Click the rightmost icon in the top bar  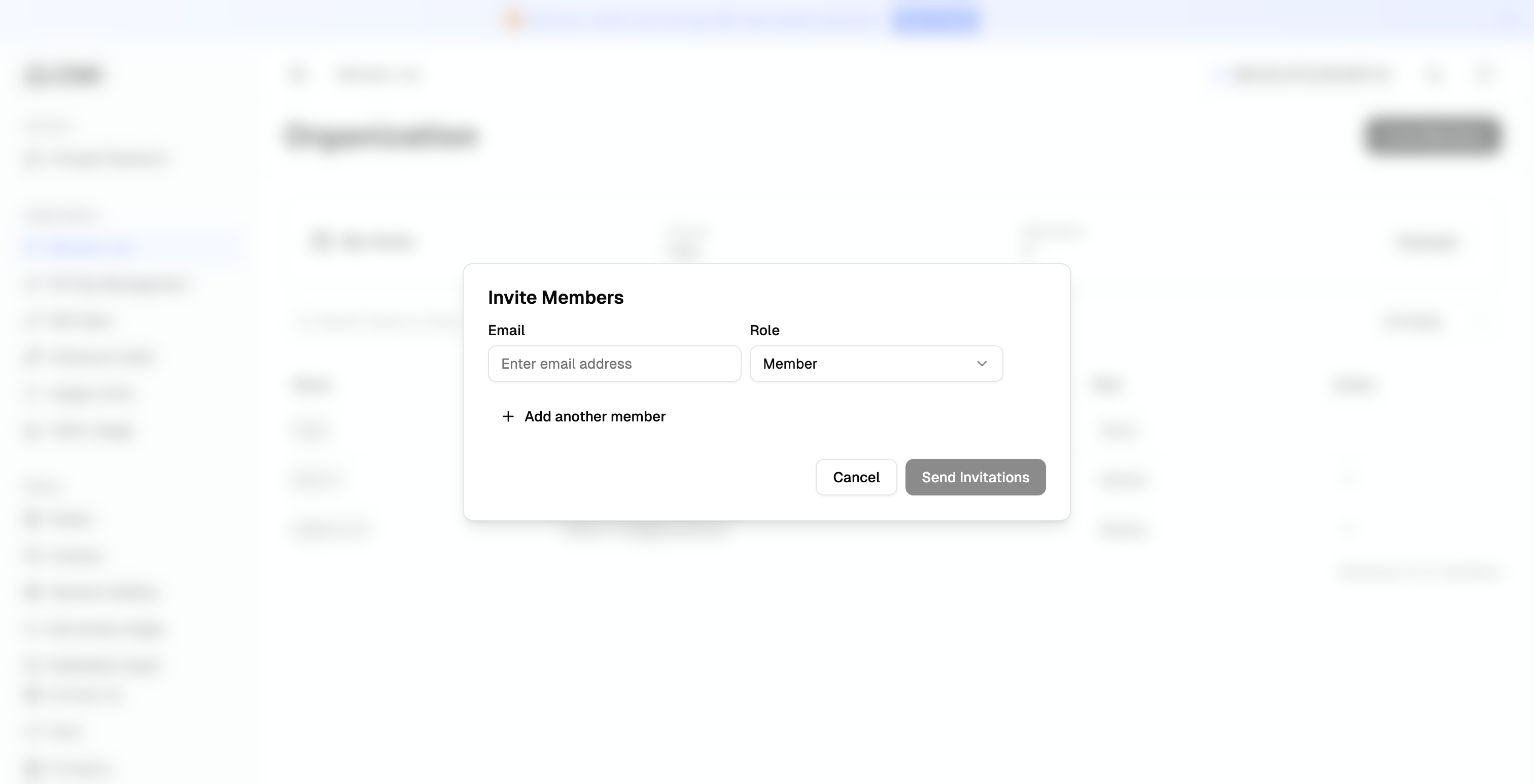(x=1484, y=75)
